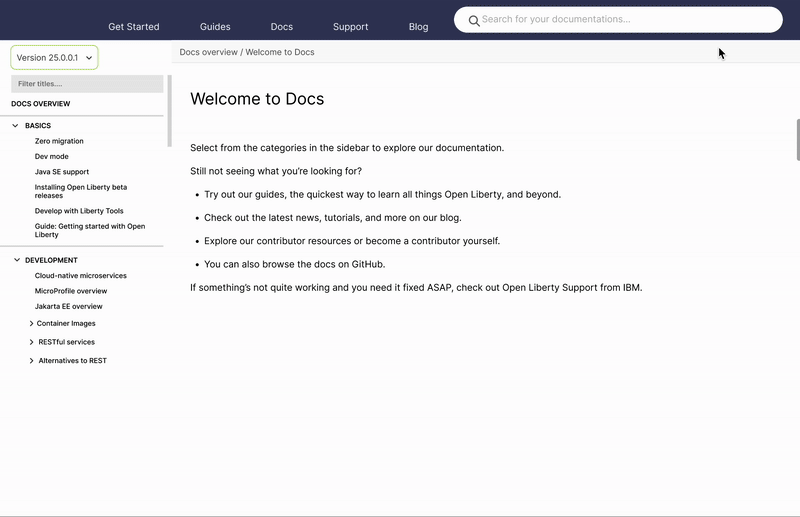Open the Guides navigation item
Screen dimensions: 800x517
(215, 27)
